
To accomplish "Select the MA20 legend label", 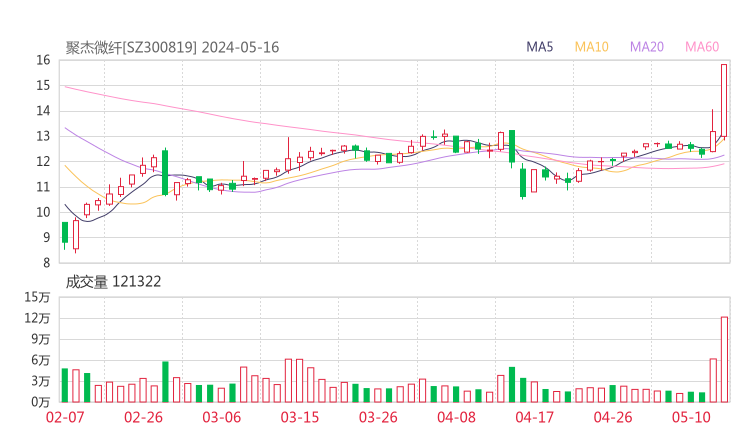I will point(647,47).
